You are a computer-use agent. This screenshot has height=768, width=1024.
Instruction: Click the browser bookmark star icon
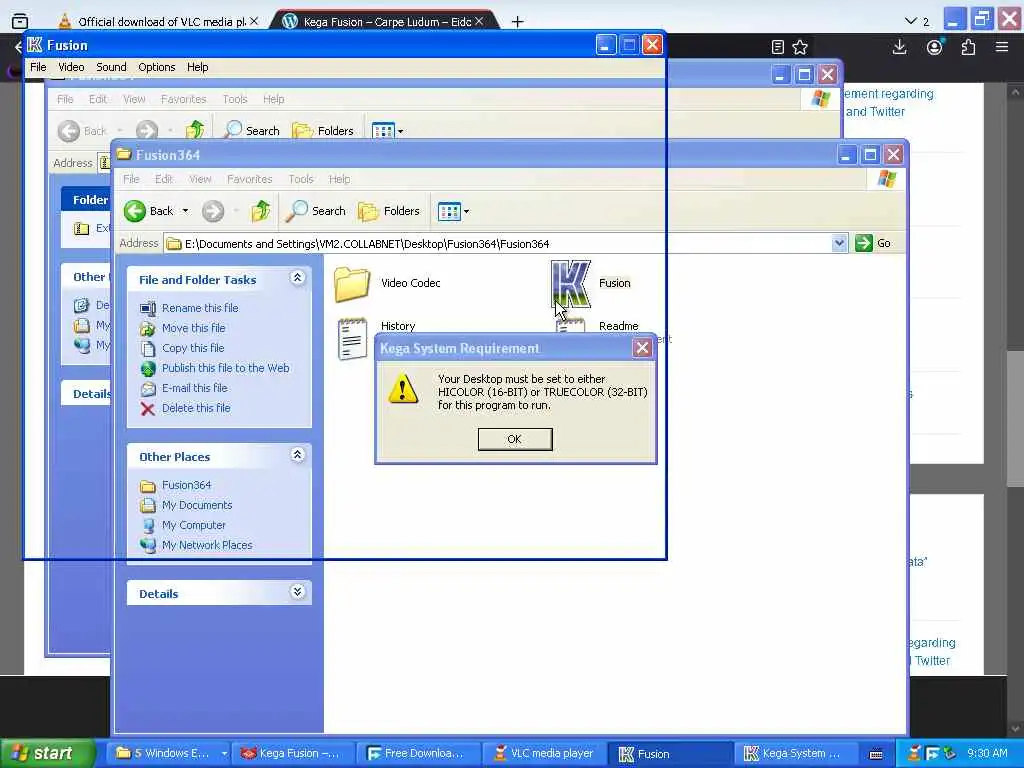pos(800,47)
